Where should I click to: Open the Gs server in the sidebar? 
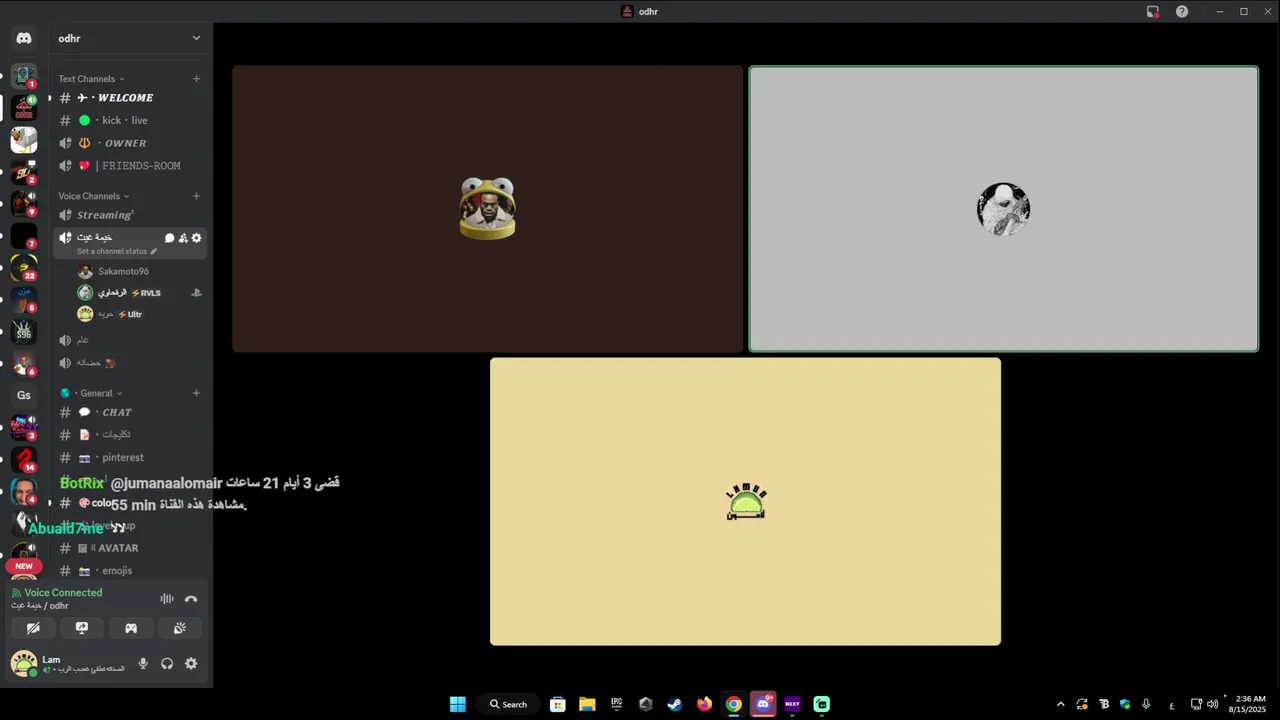pos(24,395)
